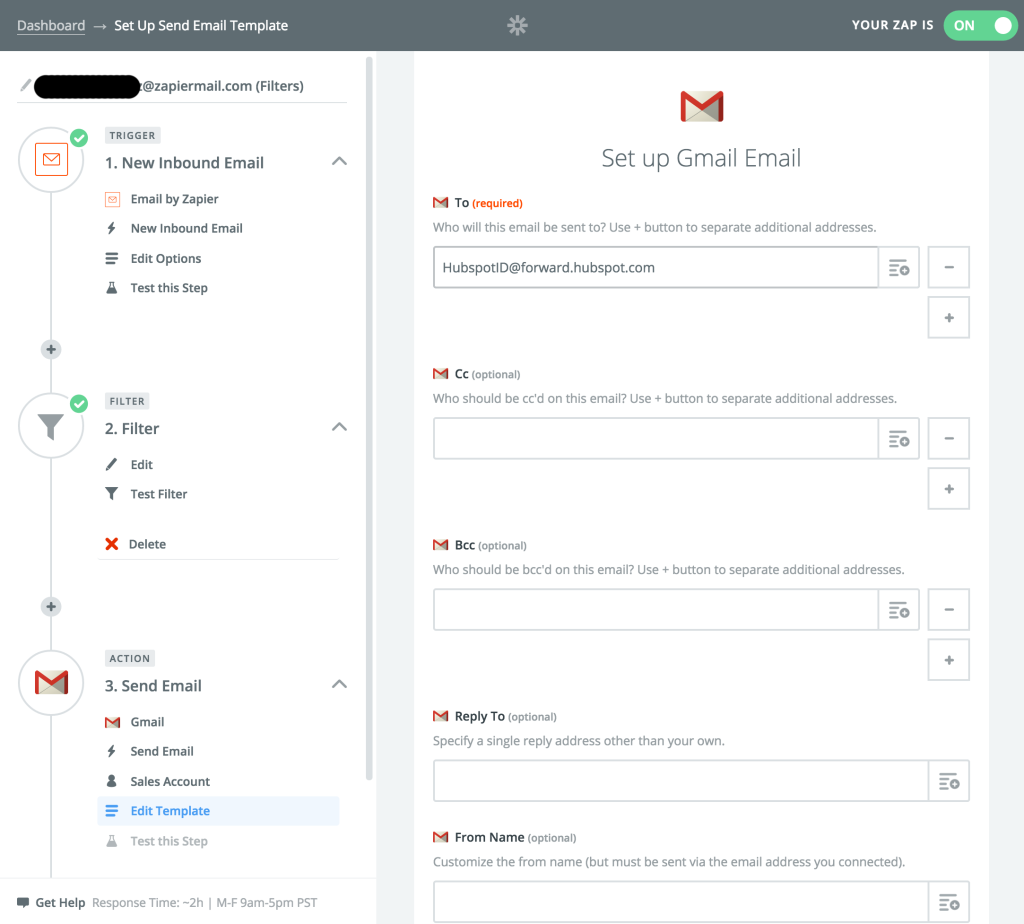Remove the Cc address row
This screenshot has width=1024, height=924.
tap(948, 438)
